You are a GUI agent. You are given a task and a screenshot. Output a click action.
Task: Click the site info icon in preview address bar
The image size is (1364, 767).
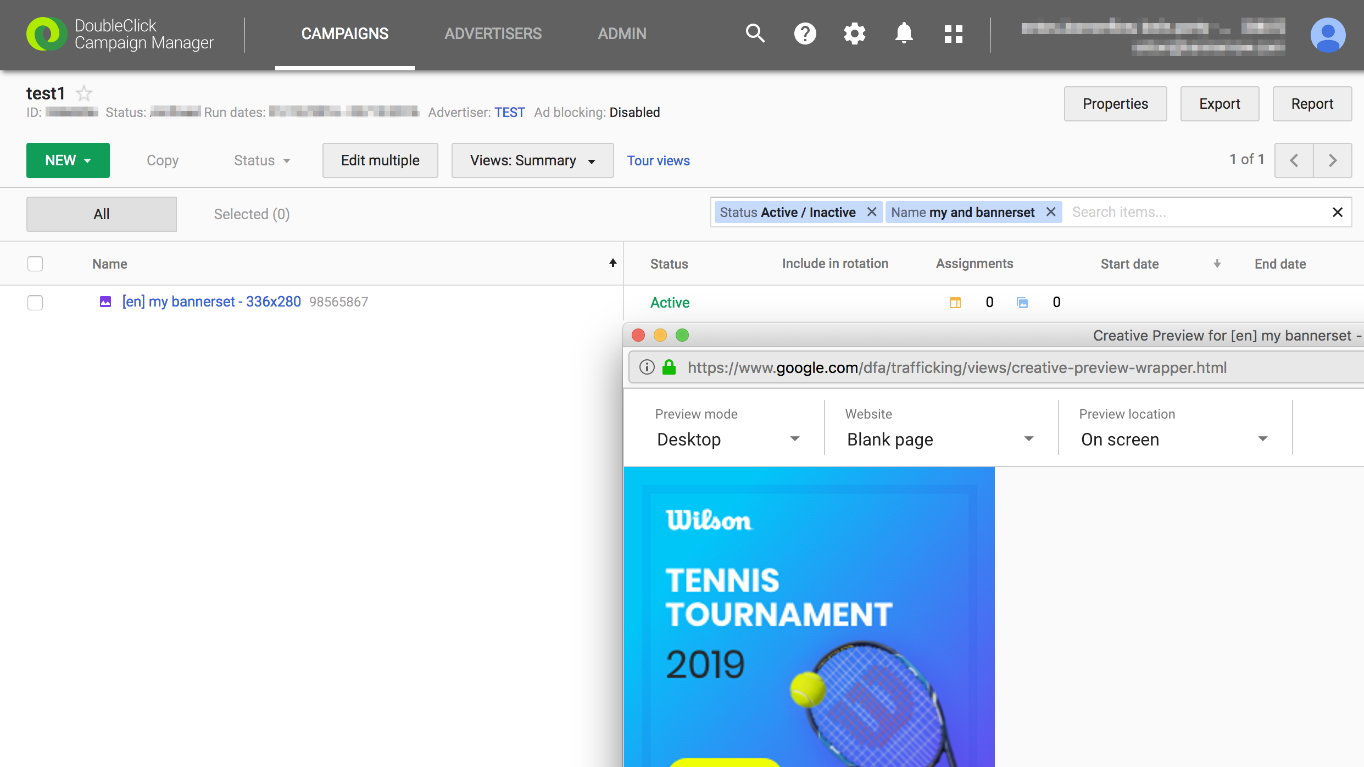point(646,367)
